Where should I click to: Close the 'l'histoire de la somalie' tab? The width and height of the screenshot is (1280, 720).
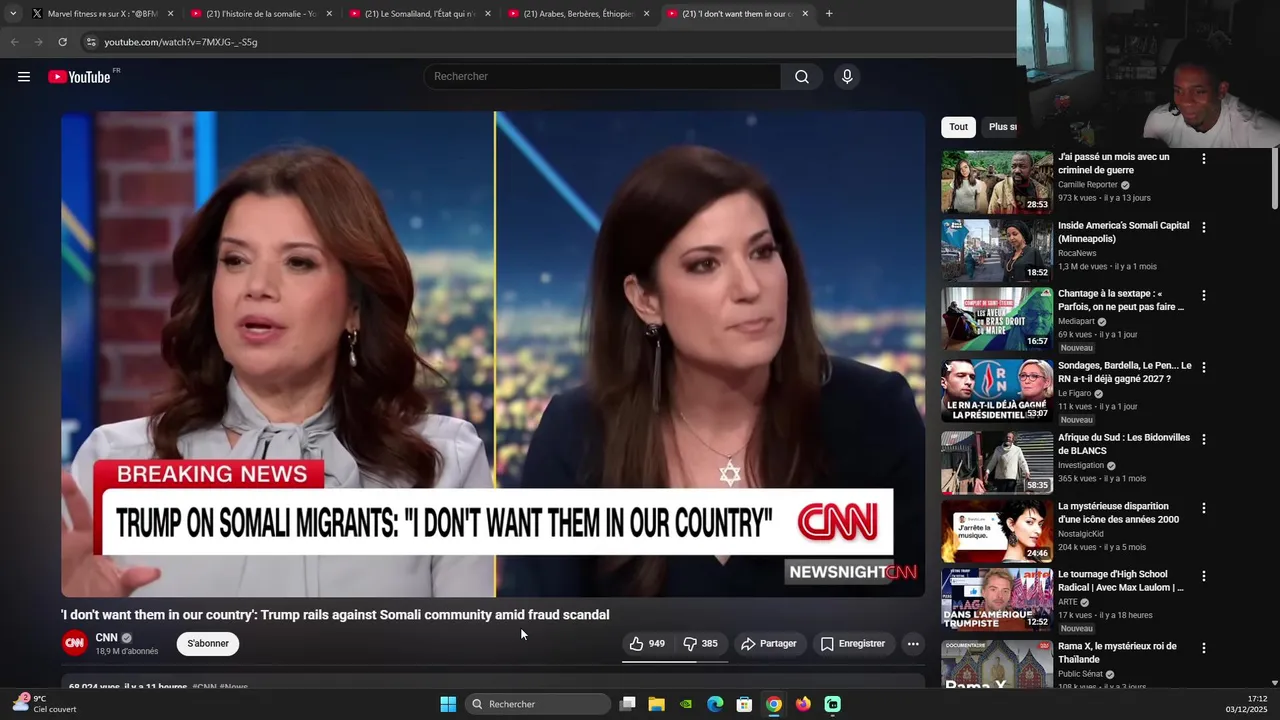pyautogui.click(x=329, y=14)
